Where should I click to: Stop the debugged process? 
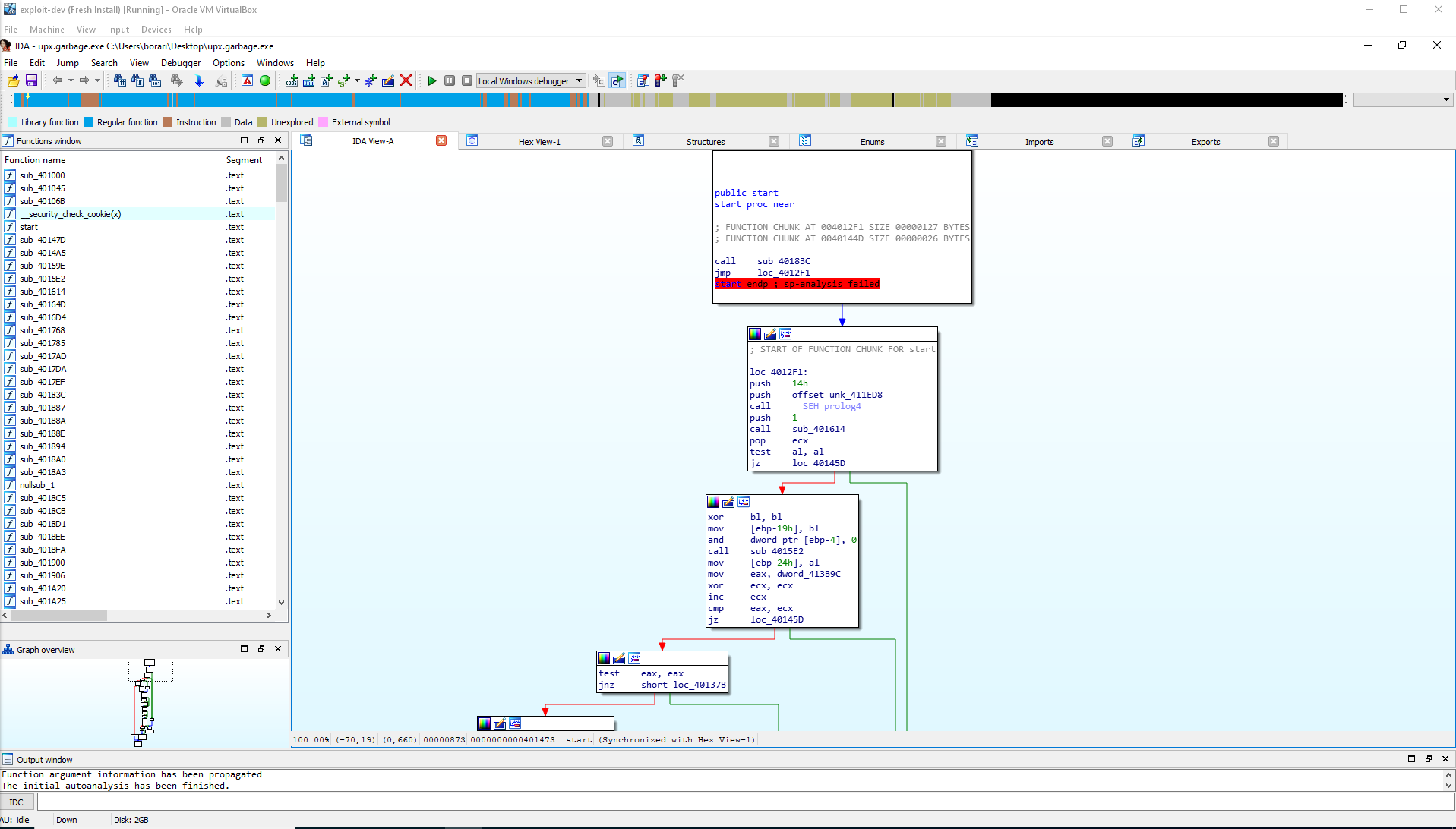click(467, 80)
